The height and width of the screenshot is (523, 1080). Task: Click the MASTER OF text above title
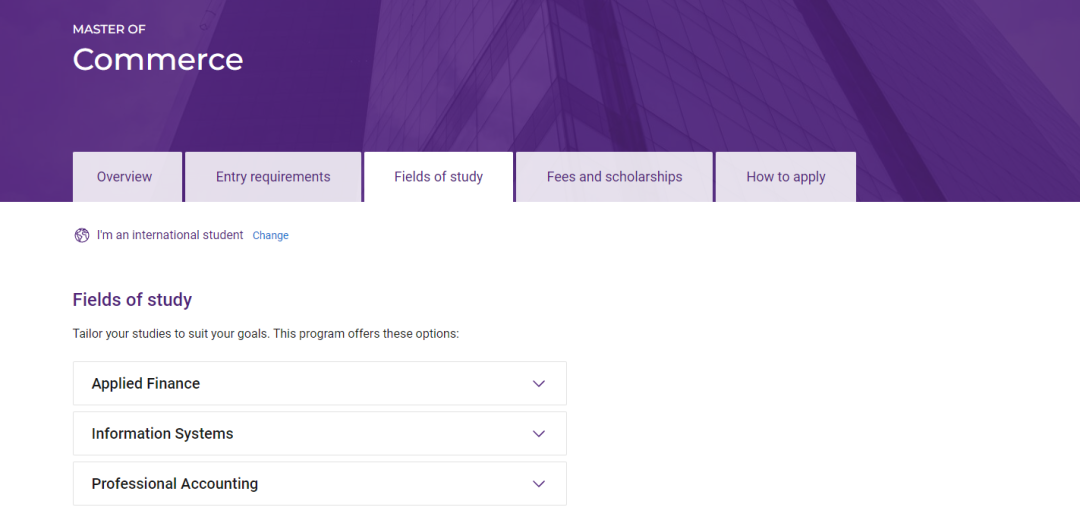coord(109,29)
